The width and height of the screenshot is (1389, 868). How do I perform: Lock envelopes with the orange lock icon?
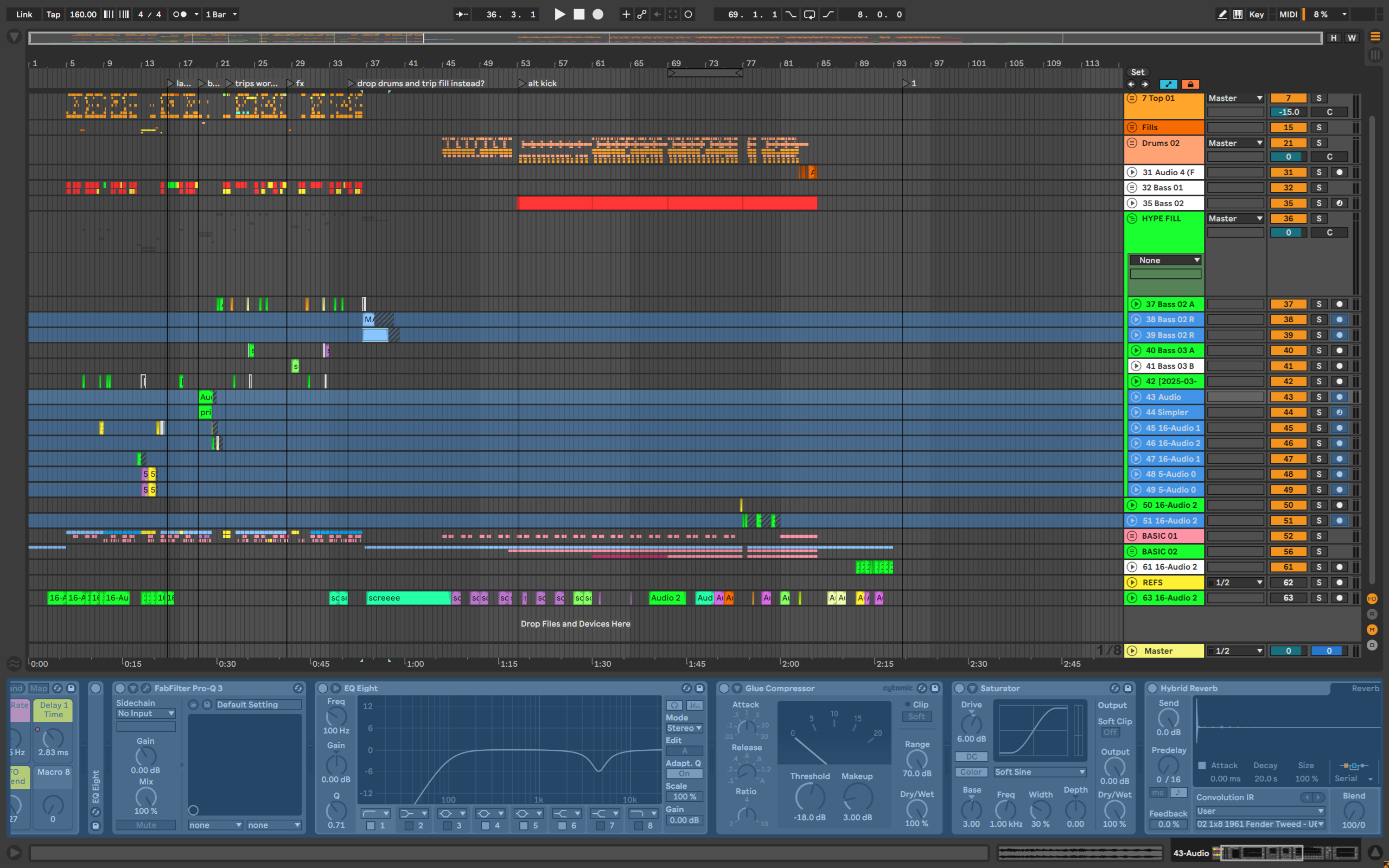tap(1190, 85)
